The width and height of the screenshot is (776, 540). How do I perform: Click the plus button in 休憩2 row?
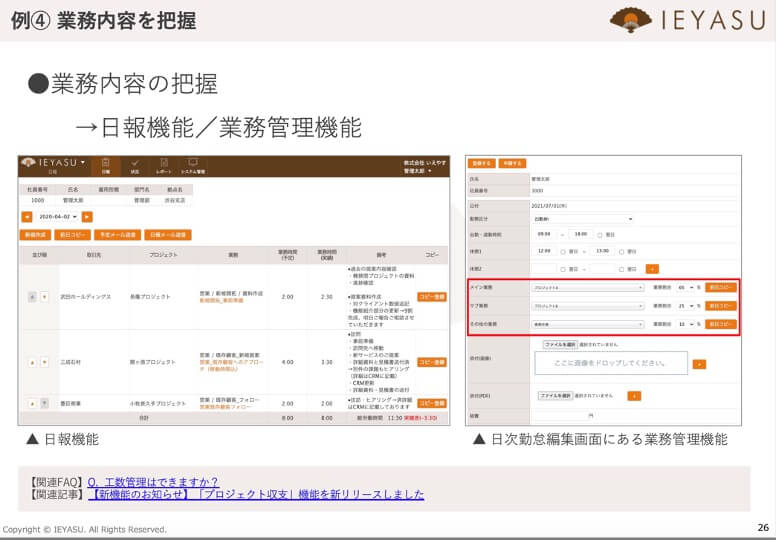pyautogui.click(x=652, y=268)
